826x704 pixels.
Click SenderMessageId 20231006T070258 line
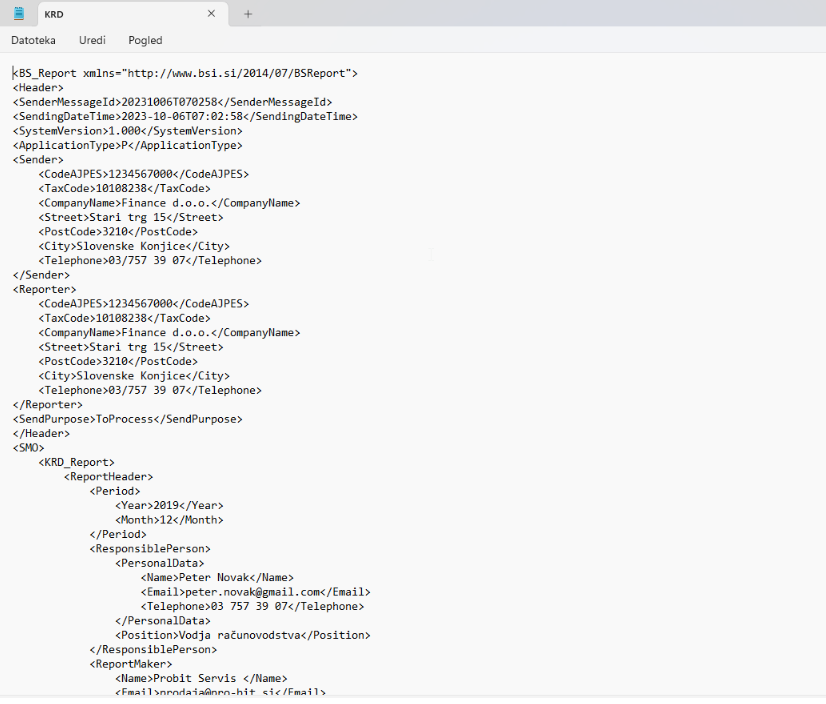(173, 102)
